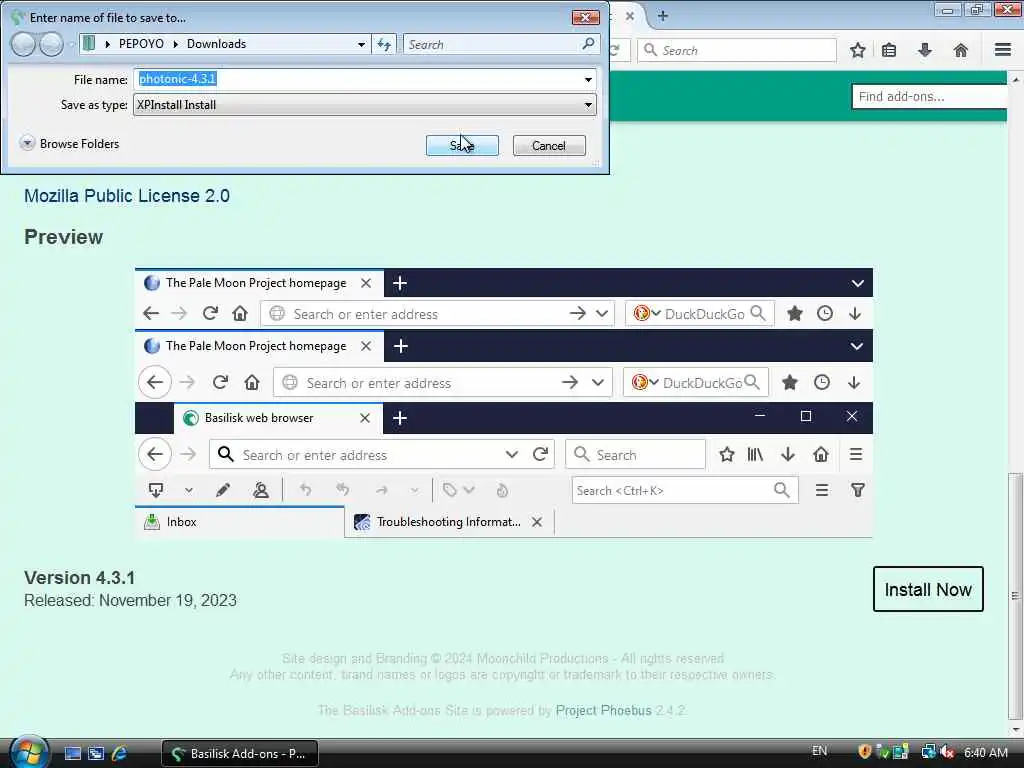Refresh the Downloads folder in dialog
The width and height of the screenshot is (1024, 768).
click(384, 44)
